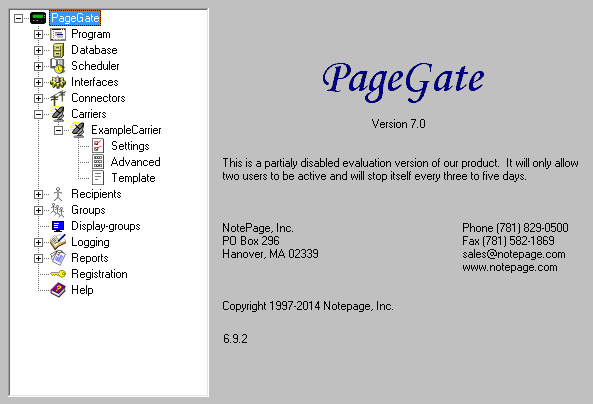
Task: Click the PageGate pager icon at tree root
Action: [38, 18]
